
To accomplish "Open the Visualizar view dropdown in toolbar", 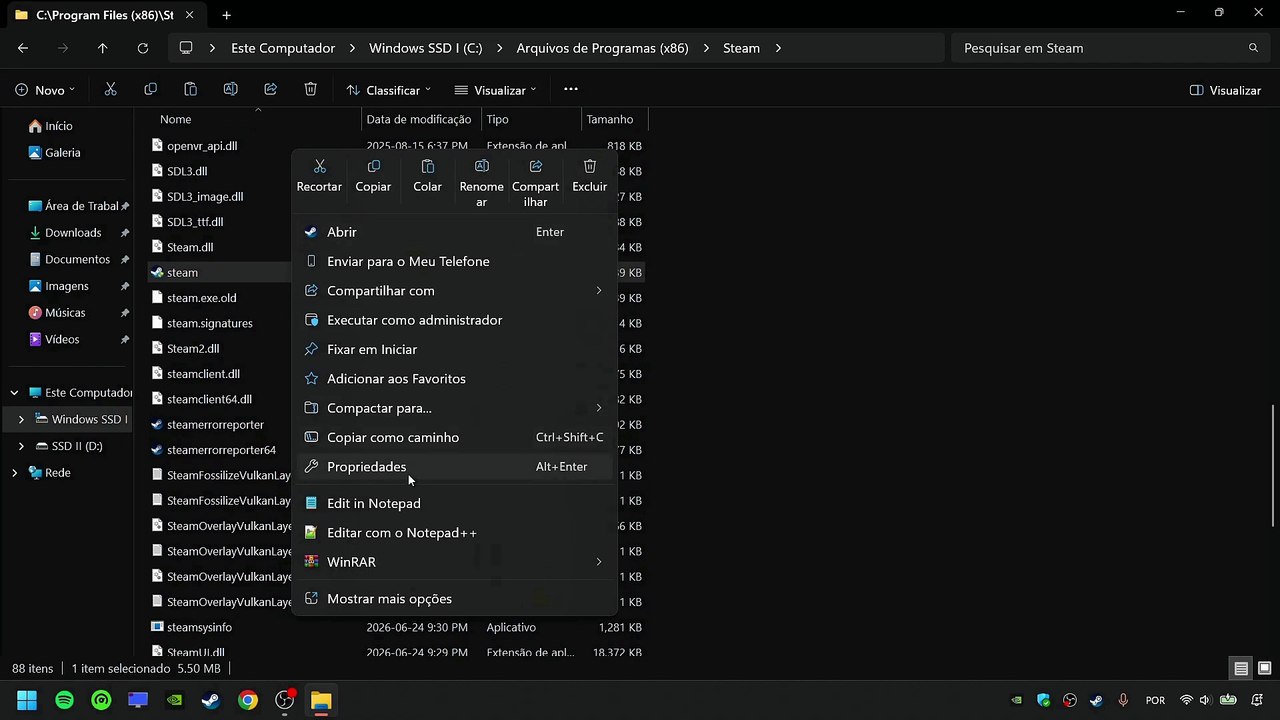I will pyautogui.click(x=495, y=90).
